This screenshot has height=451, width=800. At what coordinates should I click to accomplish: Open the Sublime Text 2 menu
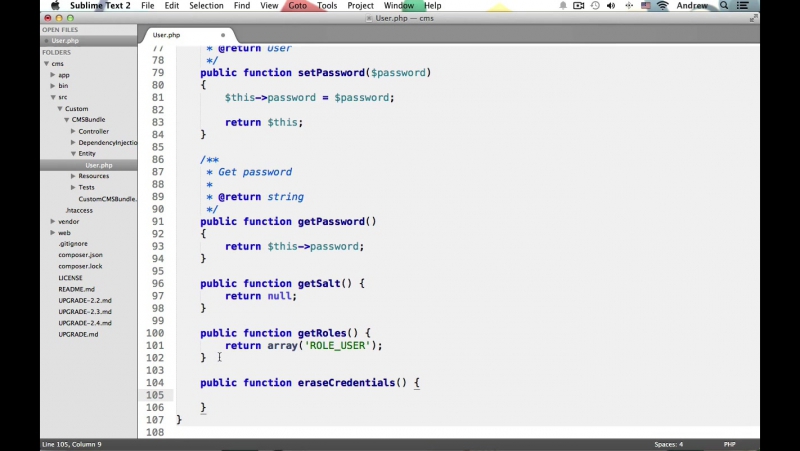point(100,6)
